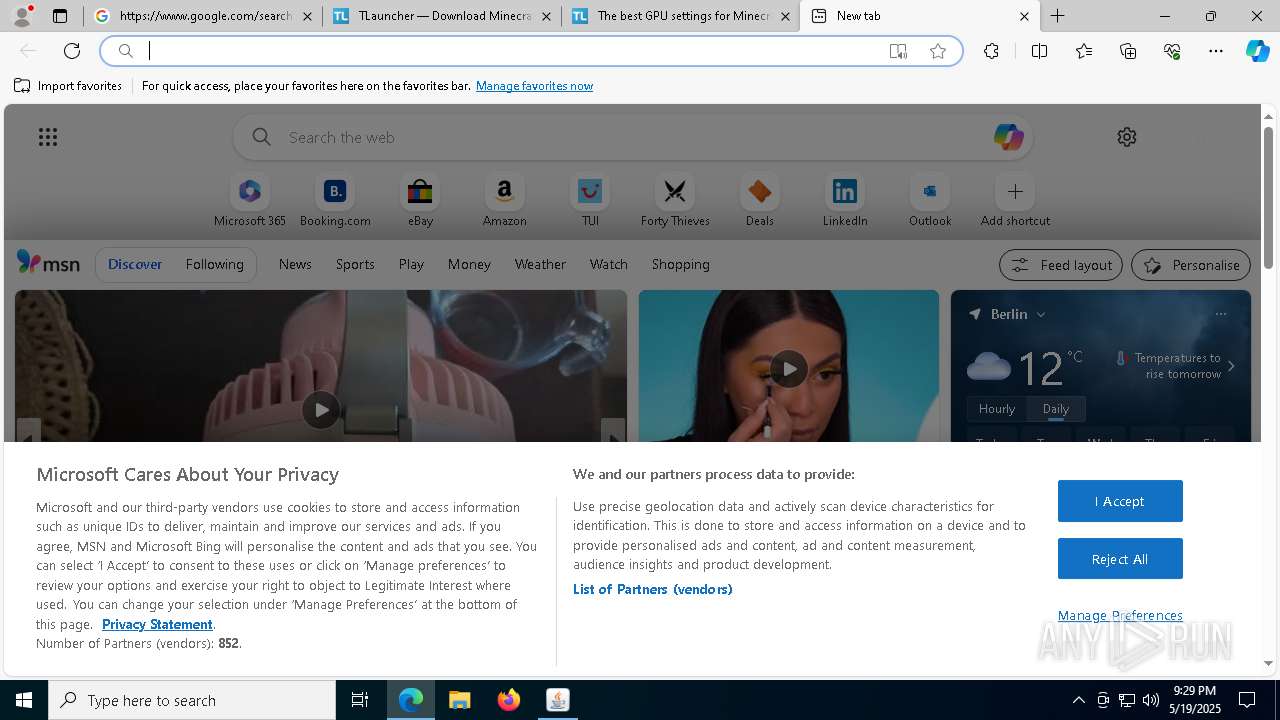
Task: Open the apps grid launcher
Action: click(x=48, y=137)
